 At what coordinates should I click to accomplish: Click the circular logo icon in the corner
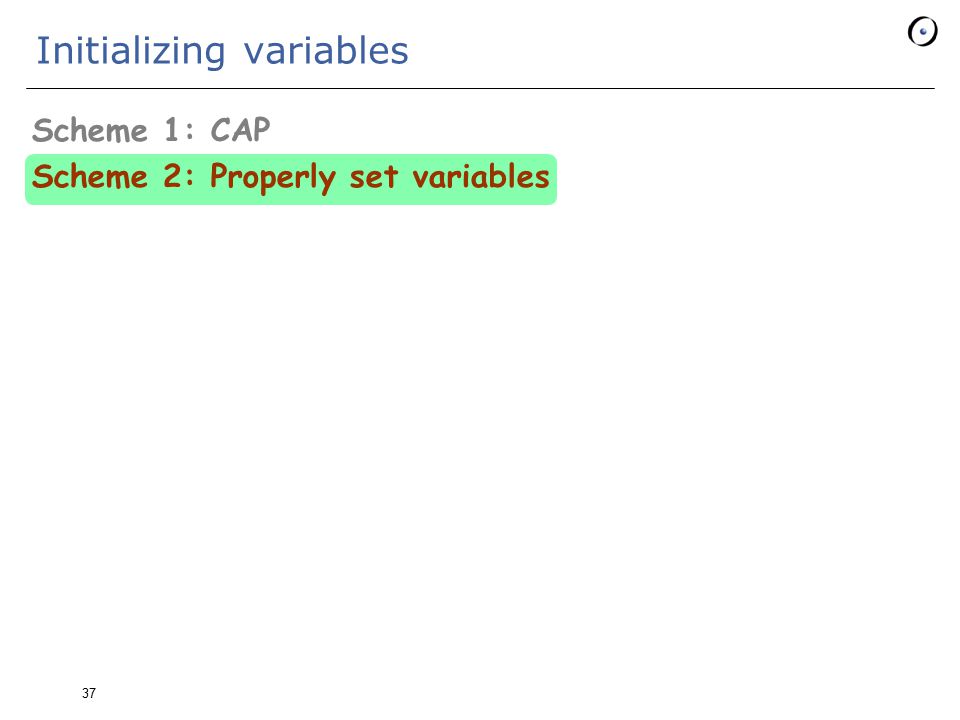pyautogui.click(x=922, y=32)
